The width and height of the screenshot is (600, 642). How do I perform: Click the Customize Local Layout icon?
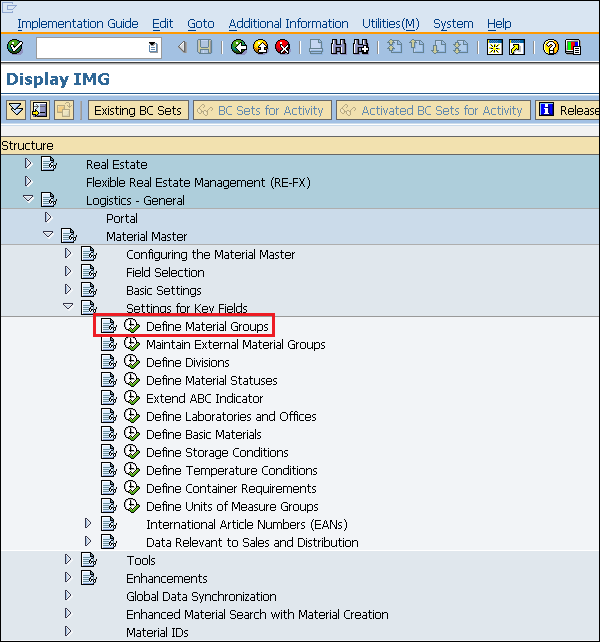click(x=573, y=47)
